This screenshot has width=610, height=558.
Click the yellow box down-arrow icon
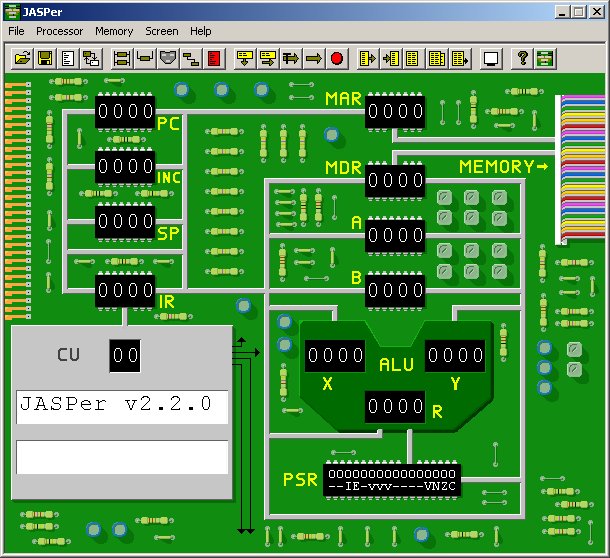pyautogui.click(x=245, y=59)
